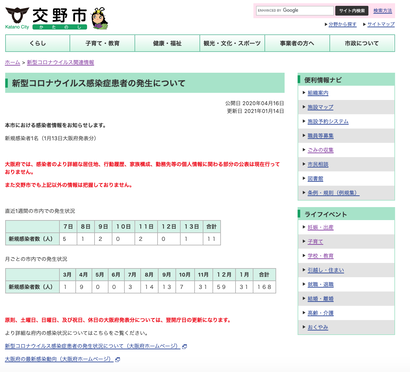Go to ホーム via breadcrumb

(x=12, y=63)
